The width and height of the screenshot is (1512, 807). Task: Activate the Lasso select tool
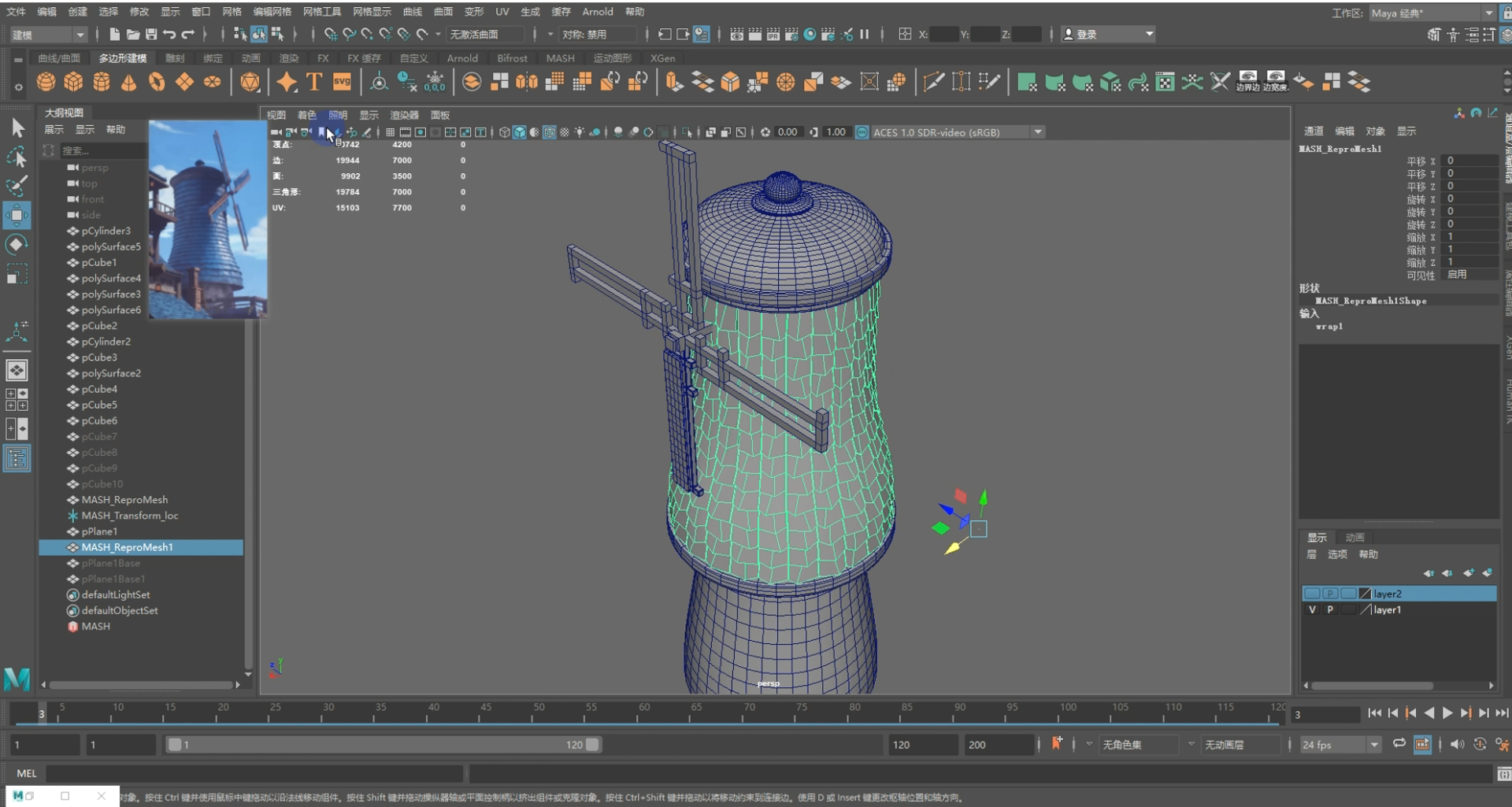17,157
